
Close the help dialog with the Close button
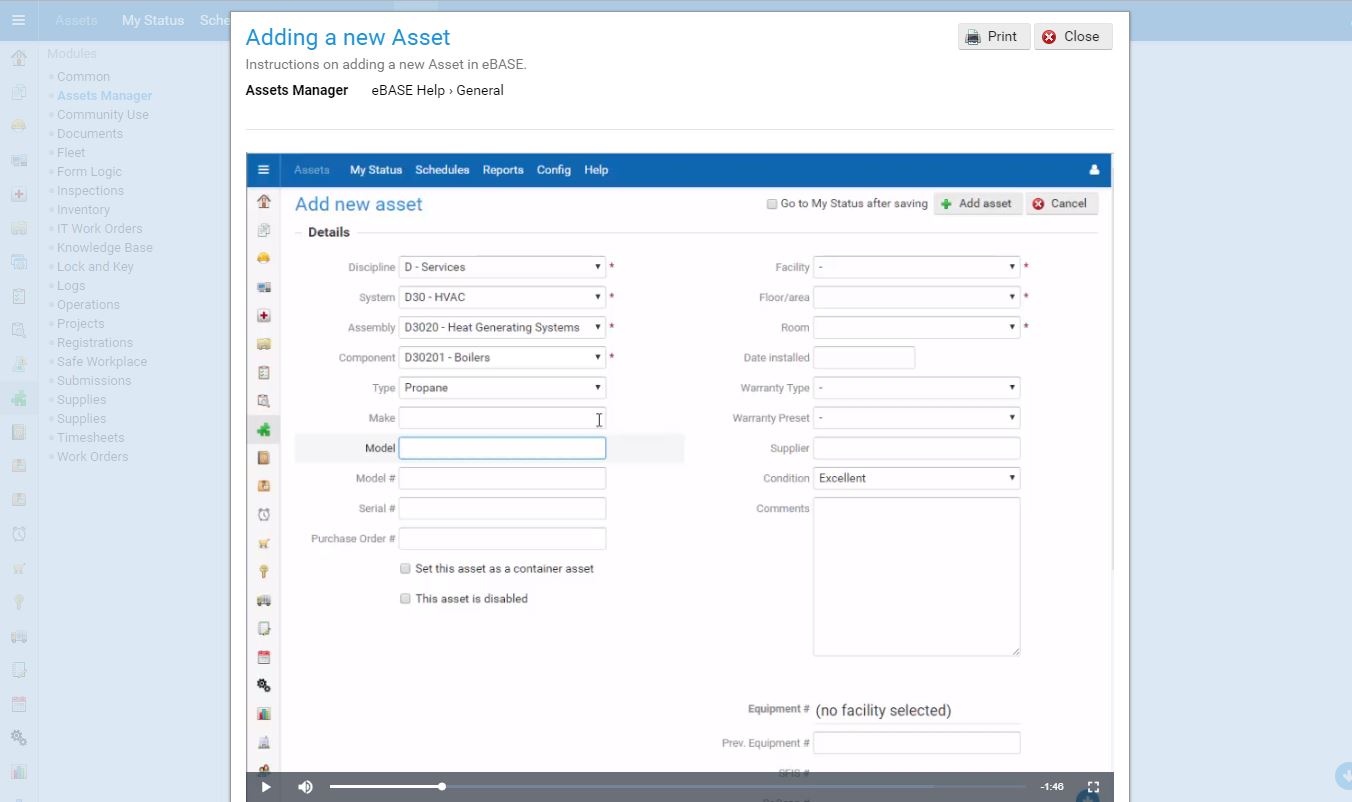(x=1073, y=37)
